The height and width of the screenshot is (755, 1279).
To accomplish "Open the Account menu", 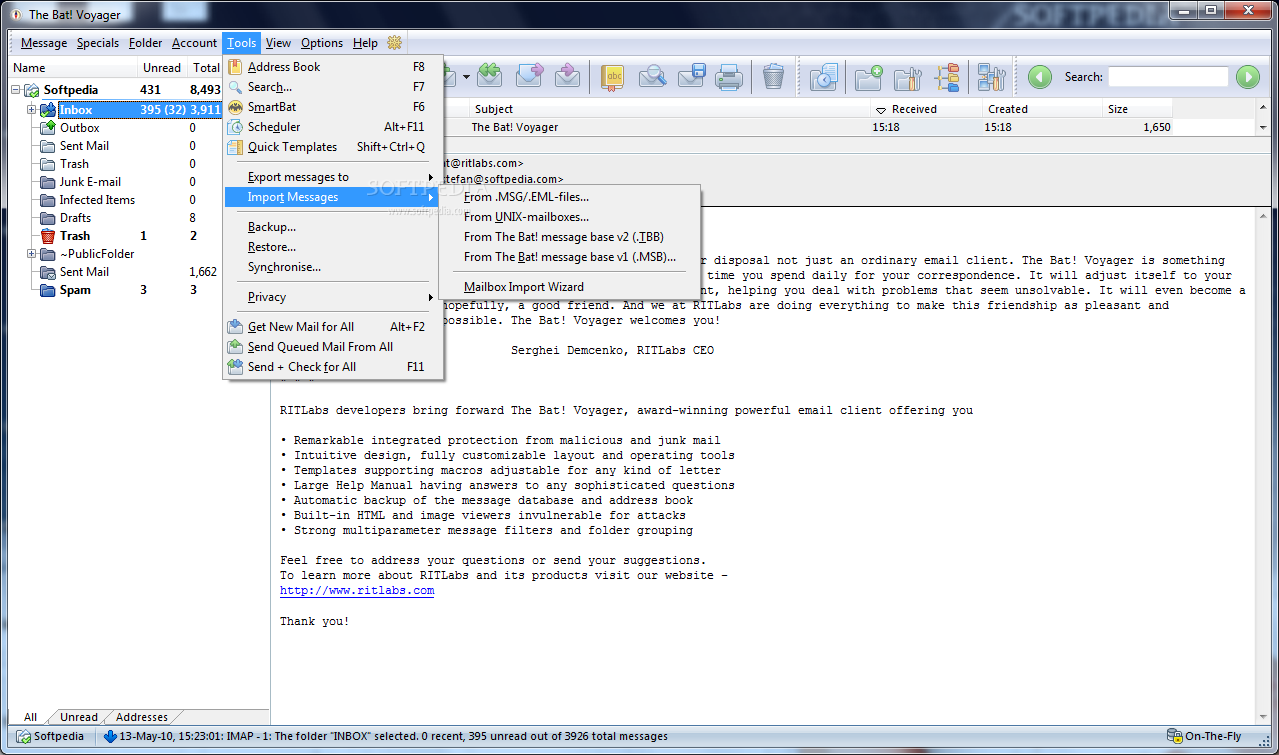I will 194,43.
